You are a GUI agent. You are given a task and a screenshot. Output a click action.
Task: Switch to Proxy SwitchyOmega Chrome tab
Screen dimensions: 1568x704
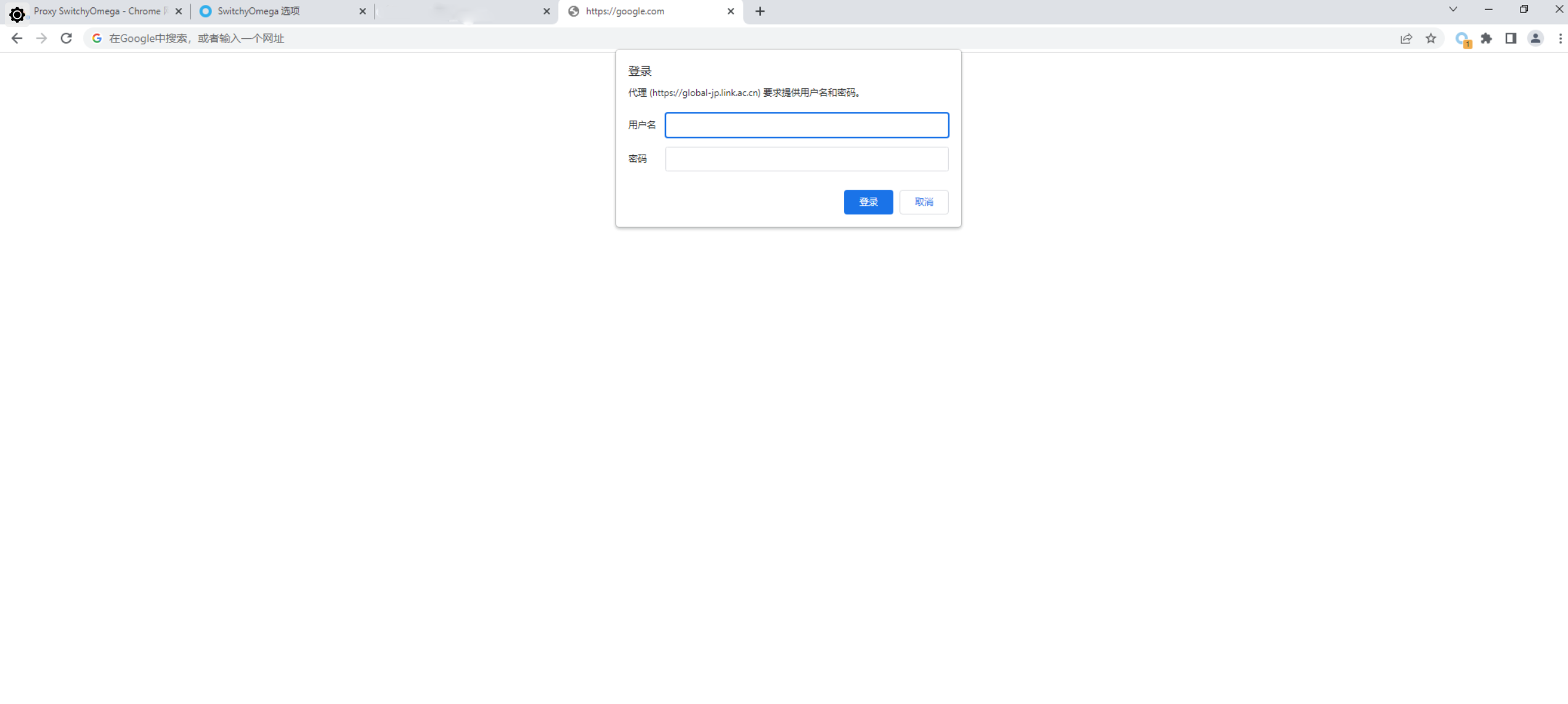click(99, 11)
